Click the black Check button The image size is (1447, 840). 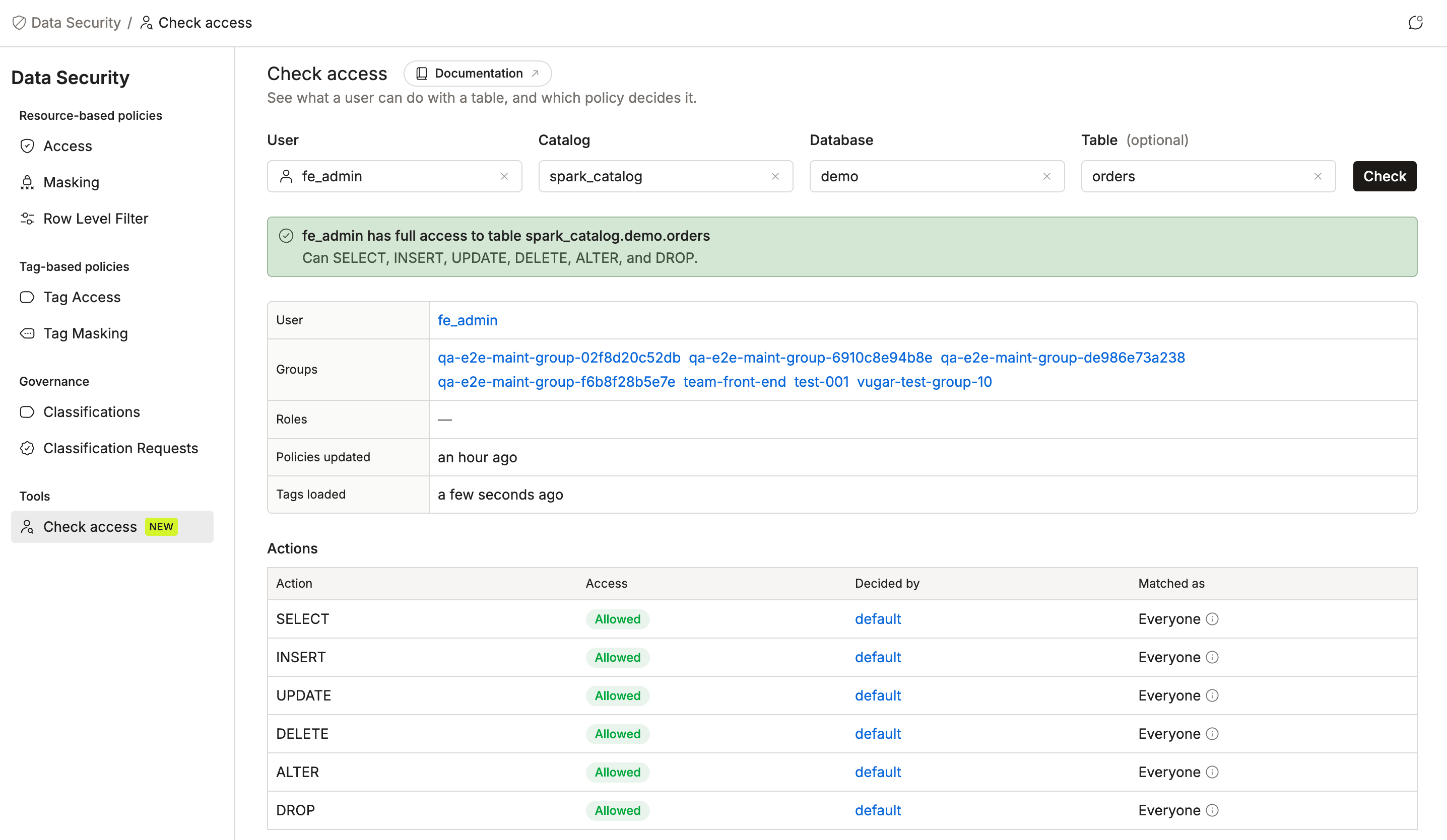click(x=1385, y=176)
